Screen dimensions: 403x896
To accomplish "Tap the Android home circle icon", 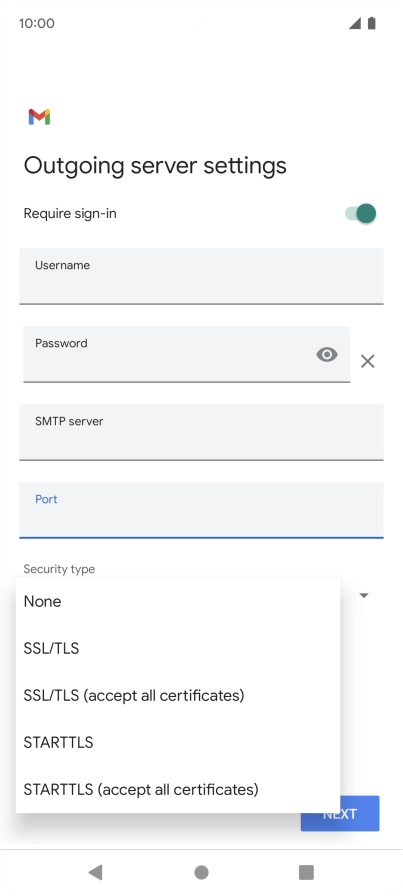I will (201, 872).
